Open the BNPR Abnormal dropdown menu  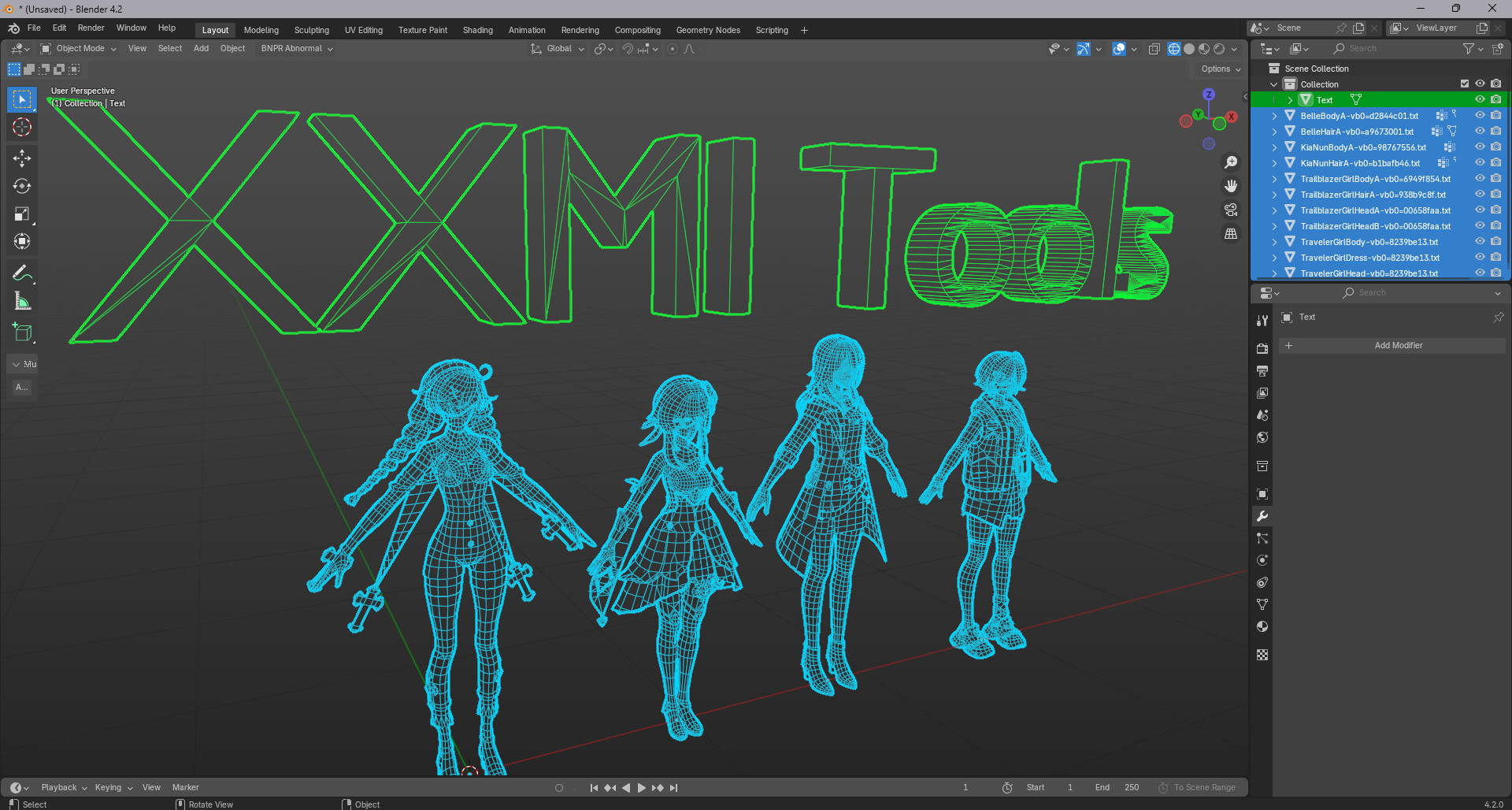tap(297, 48)
